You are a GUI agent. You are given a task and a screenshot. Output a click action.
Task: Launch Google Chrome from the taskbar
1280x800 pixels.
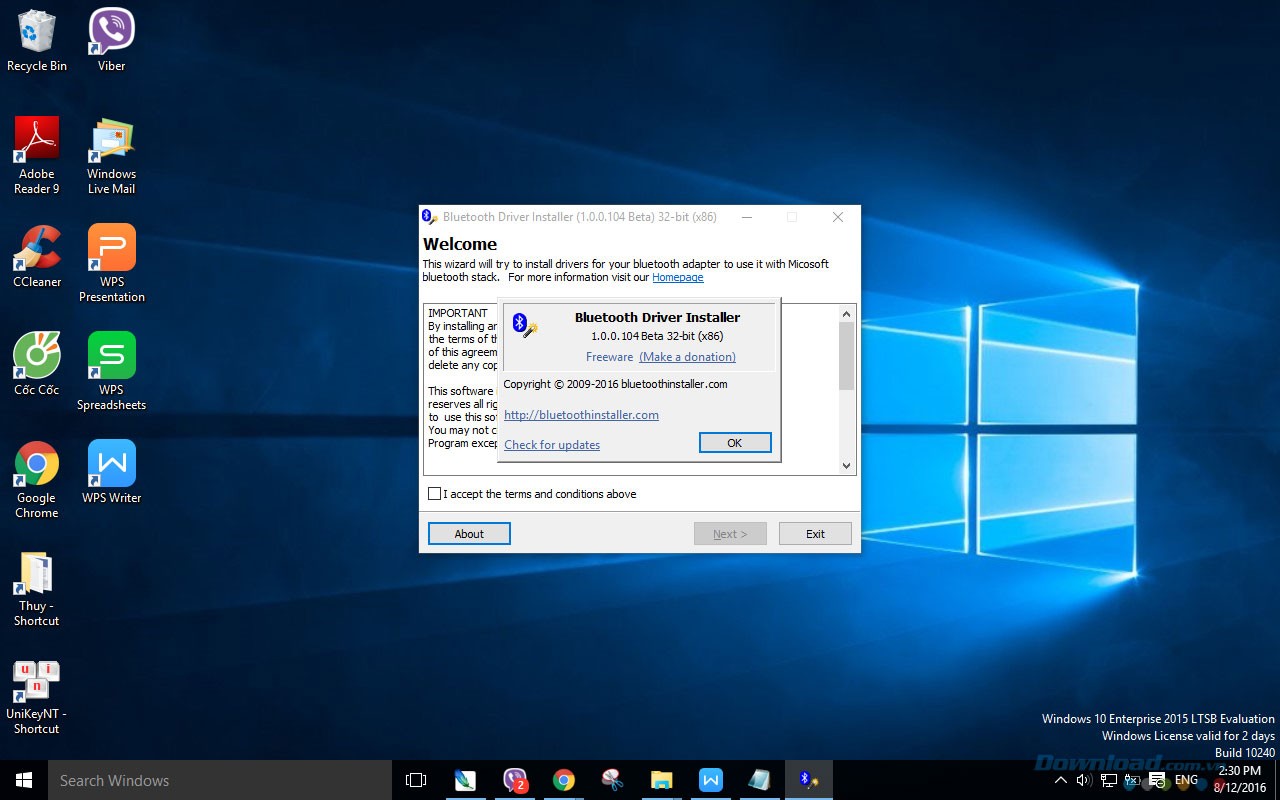563,780
